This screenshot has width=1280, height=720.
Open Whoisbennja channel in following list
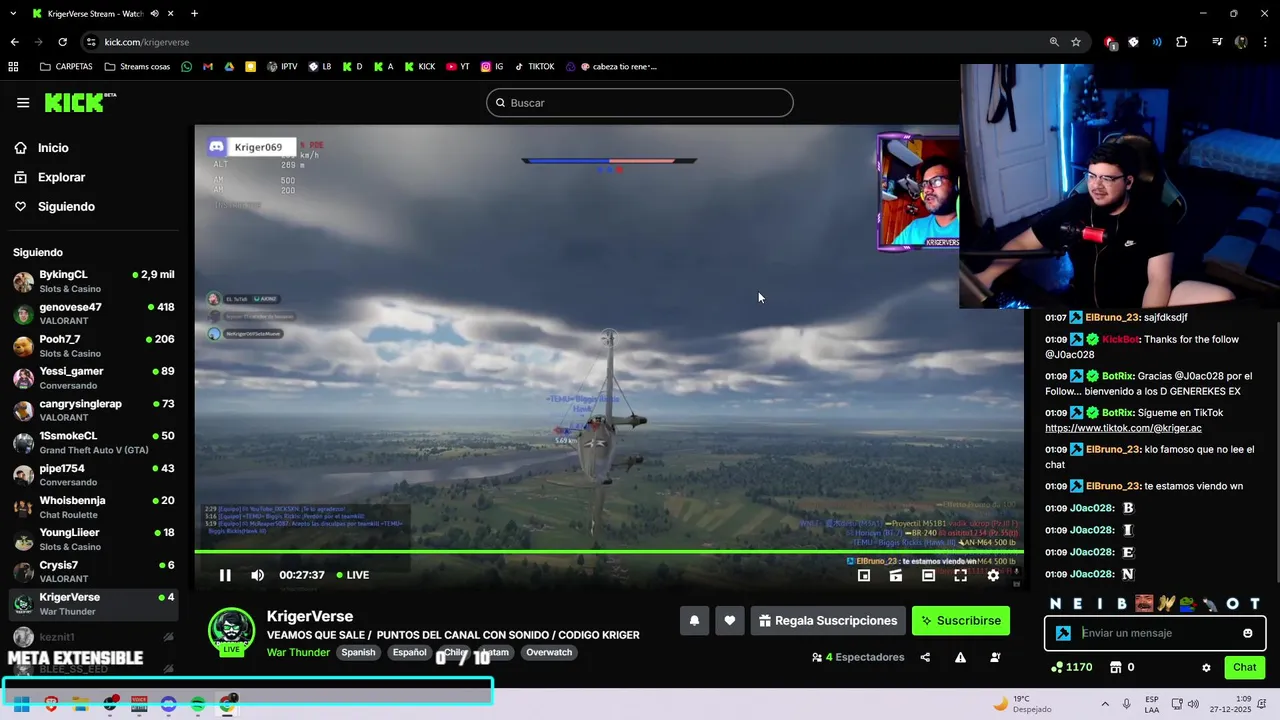click(x=94, y=507)
